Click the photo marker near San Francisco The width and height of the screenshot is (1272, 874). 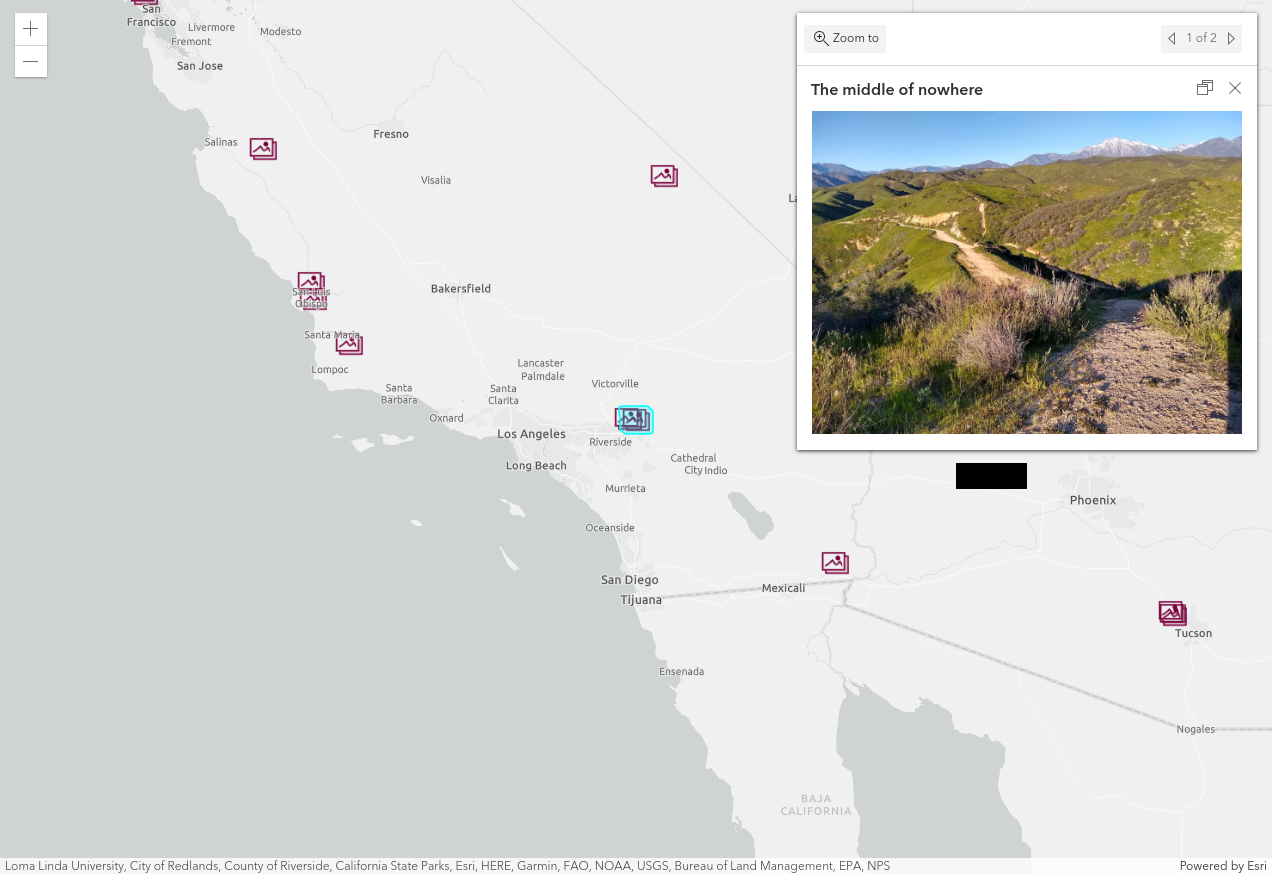tap(146, 2)
